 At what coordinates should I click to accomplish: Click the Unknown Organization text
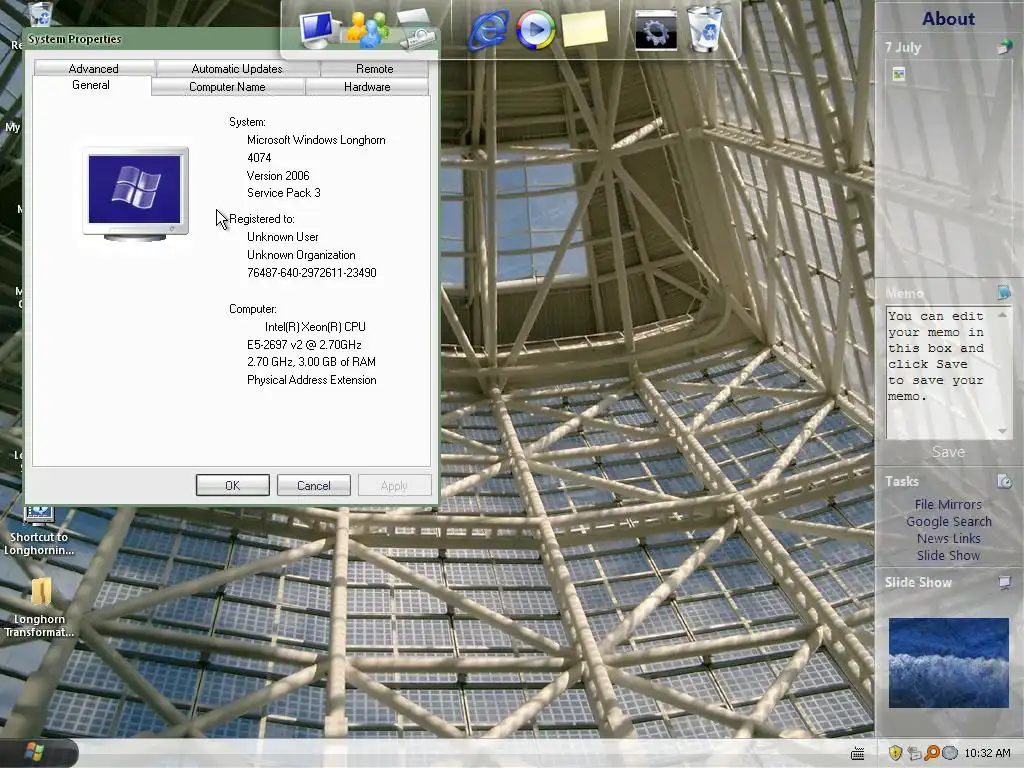pos(301,255)
